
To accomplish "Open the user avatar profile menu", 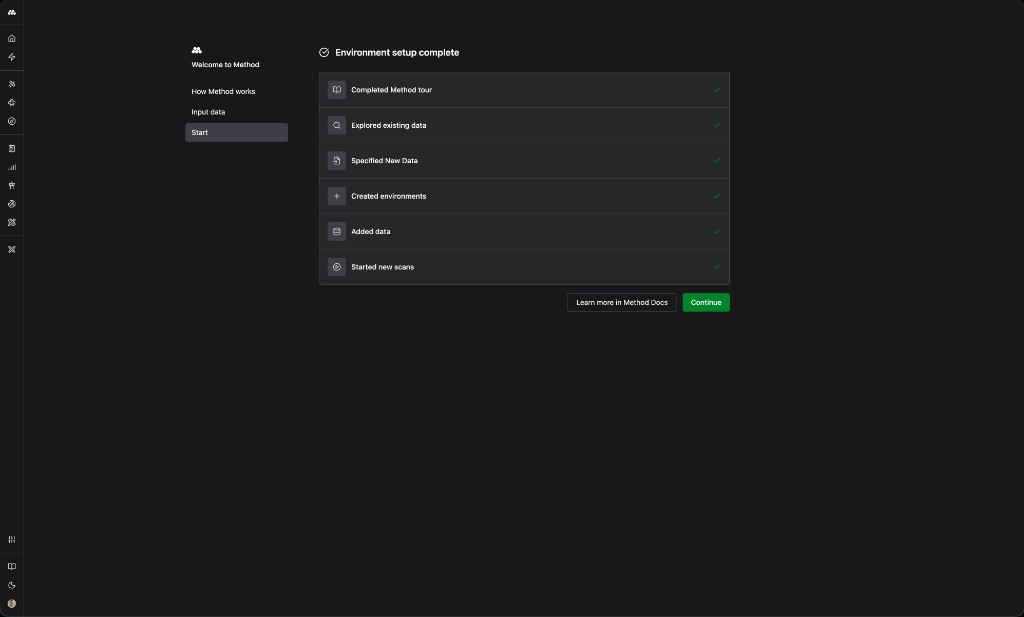I will (x=12, y=603).
